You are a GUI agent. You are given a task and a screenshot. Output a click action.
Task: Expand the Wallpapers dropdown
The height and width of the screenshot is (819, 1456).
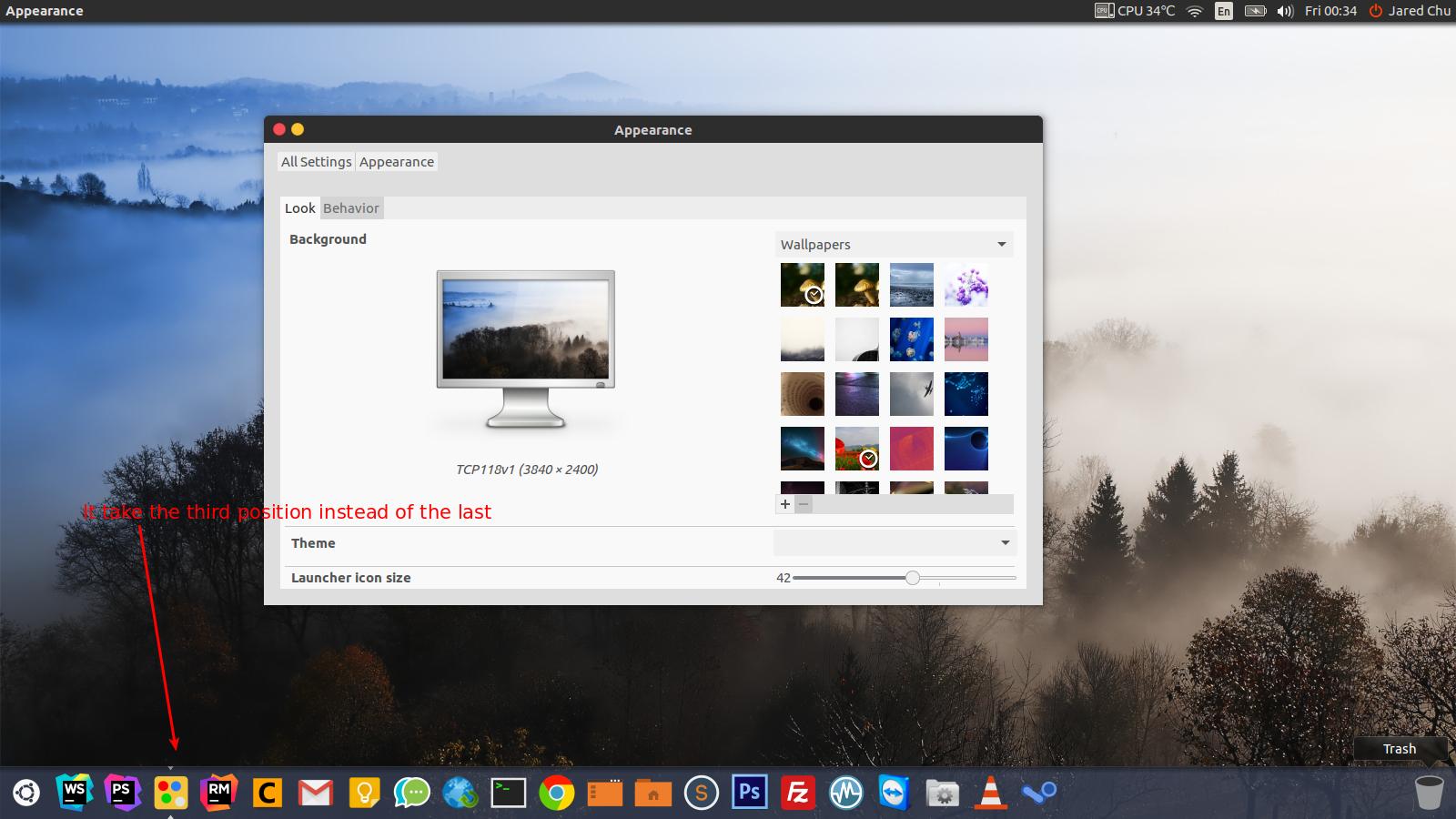894,245
